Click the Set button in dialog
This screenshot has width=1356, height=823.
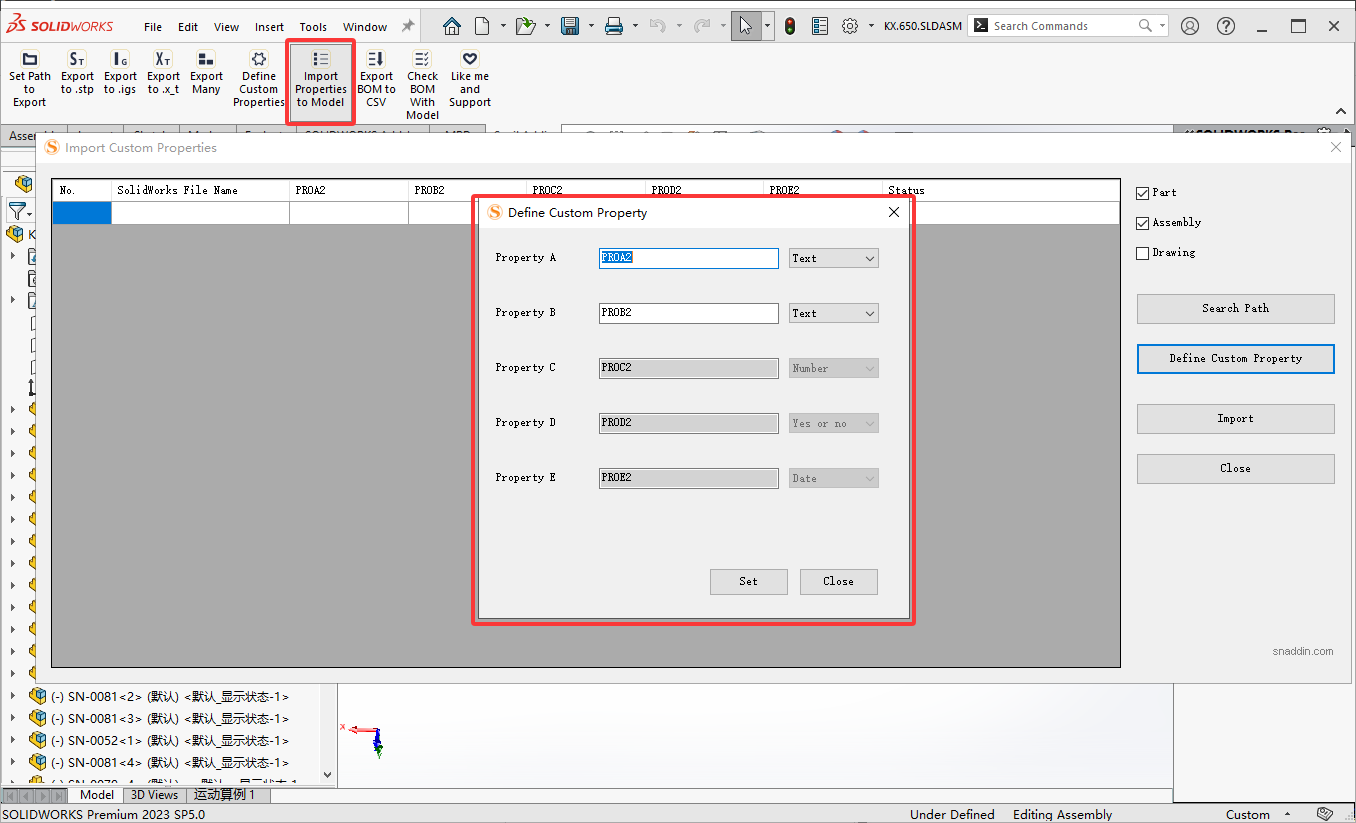tap(749, 581)
